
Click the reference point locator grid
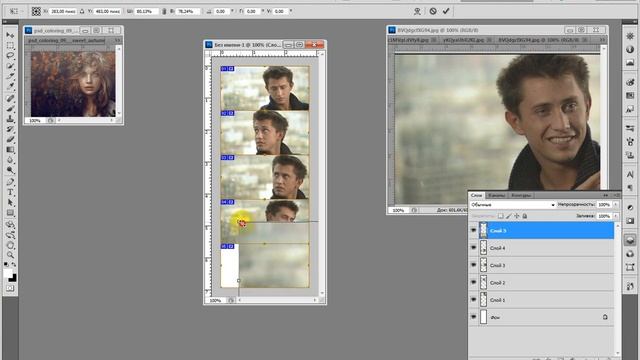pos(36,11)
